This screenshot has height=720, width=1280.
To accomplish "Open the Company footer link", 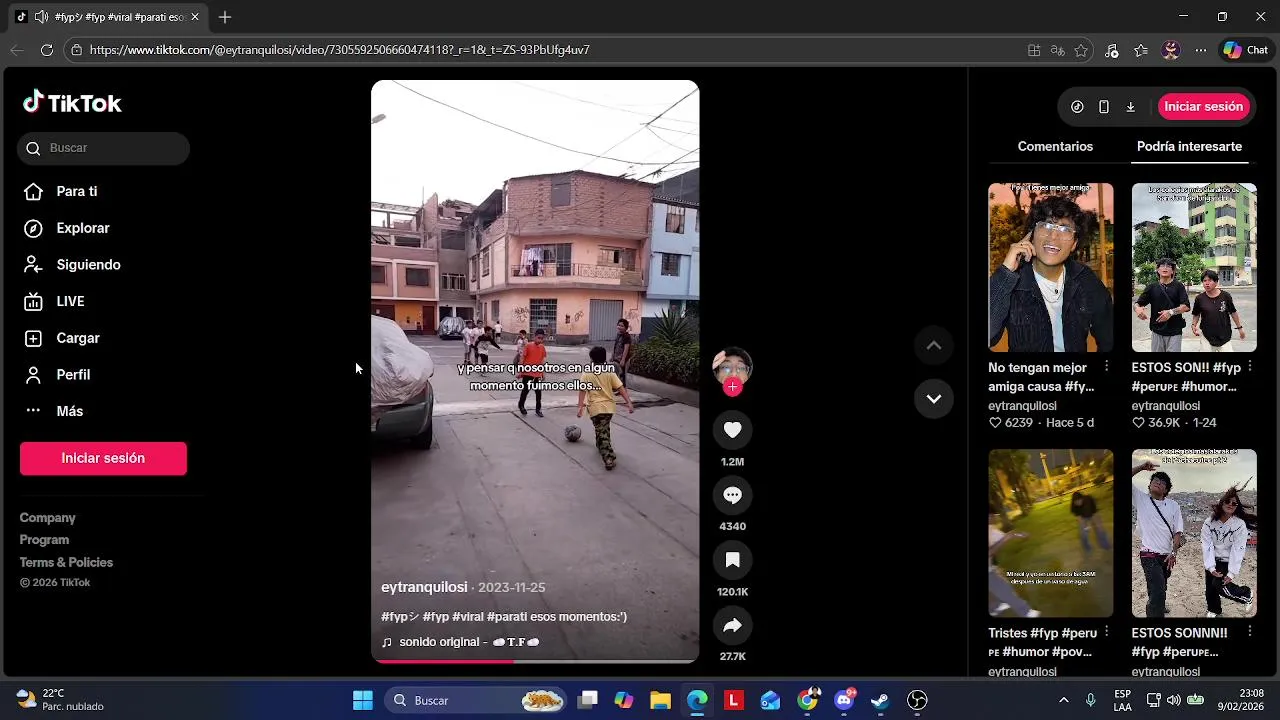I will tap(47, 518).
